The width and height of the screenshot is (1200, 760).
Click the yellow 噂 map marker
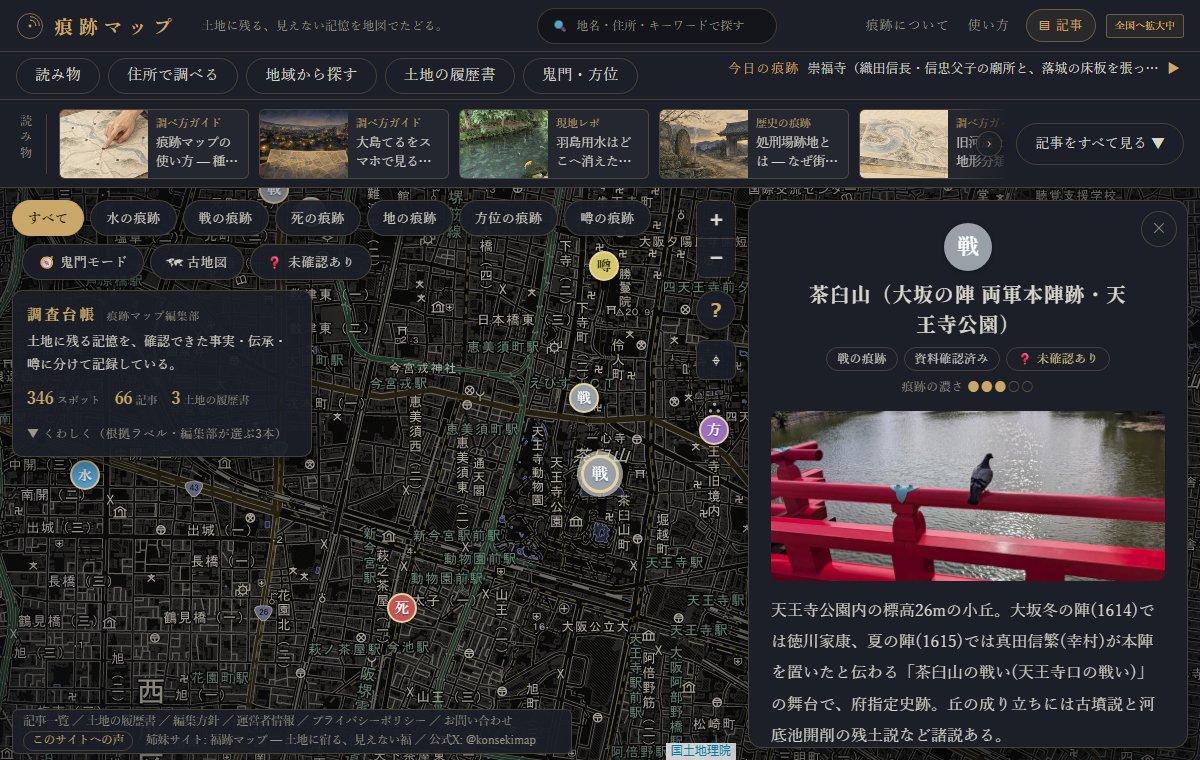(603, 266)
